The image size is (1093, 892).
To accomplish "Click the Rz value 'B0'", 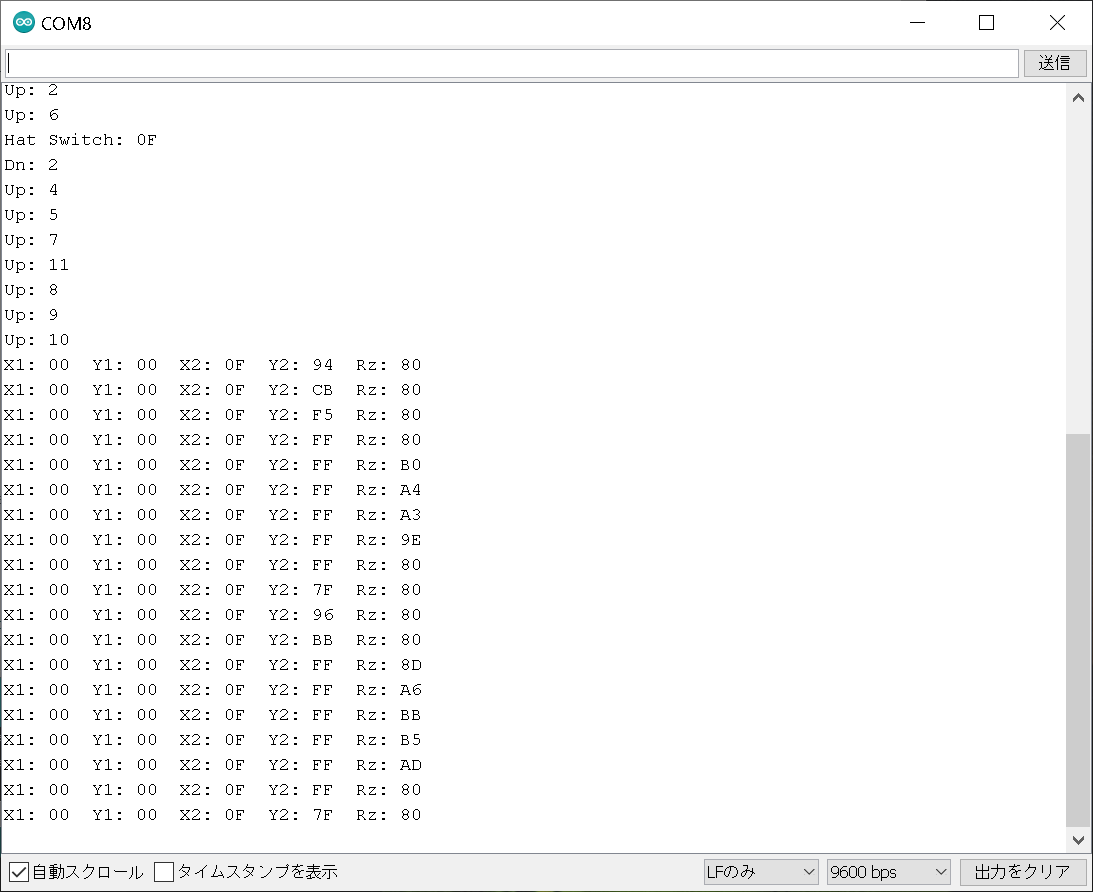I will (x=411, y=465).
